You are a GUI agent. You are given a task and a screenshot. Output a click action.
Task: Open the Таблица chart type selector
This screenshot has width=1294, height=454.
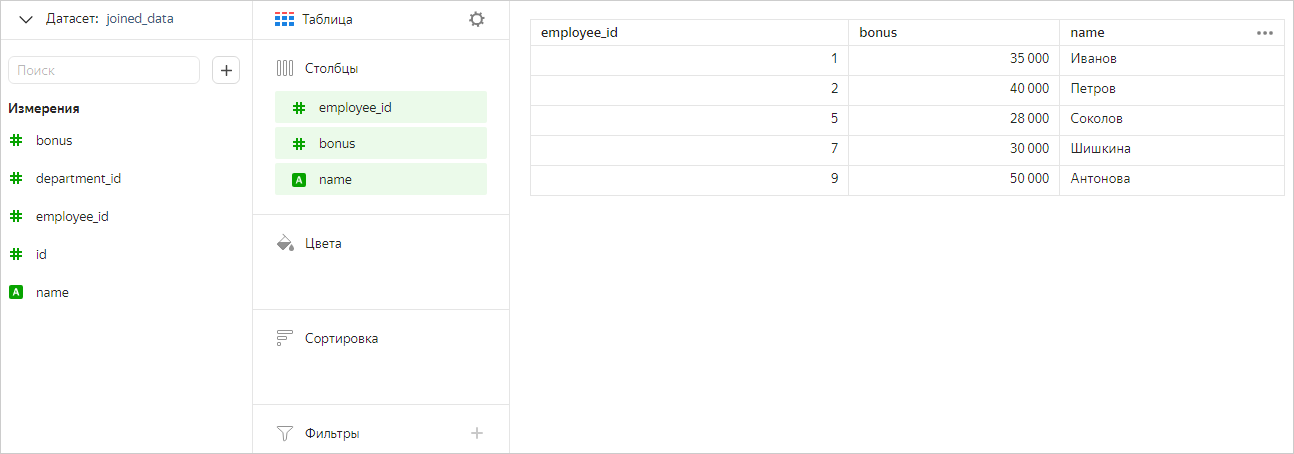click(x=314, y=19)
